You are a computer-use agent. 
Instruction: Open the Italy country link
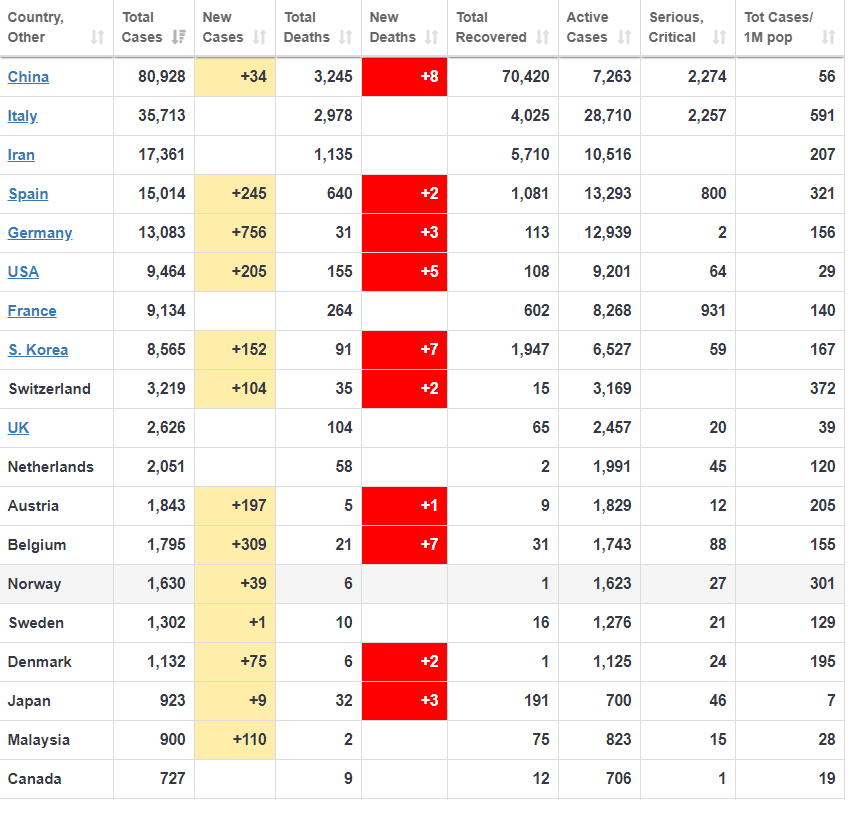pos(22,116)
